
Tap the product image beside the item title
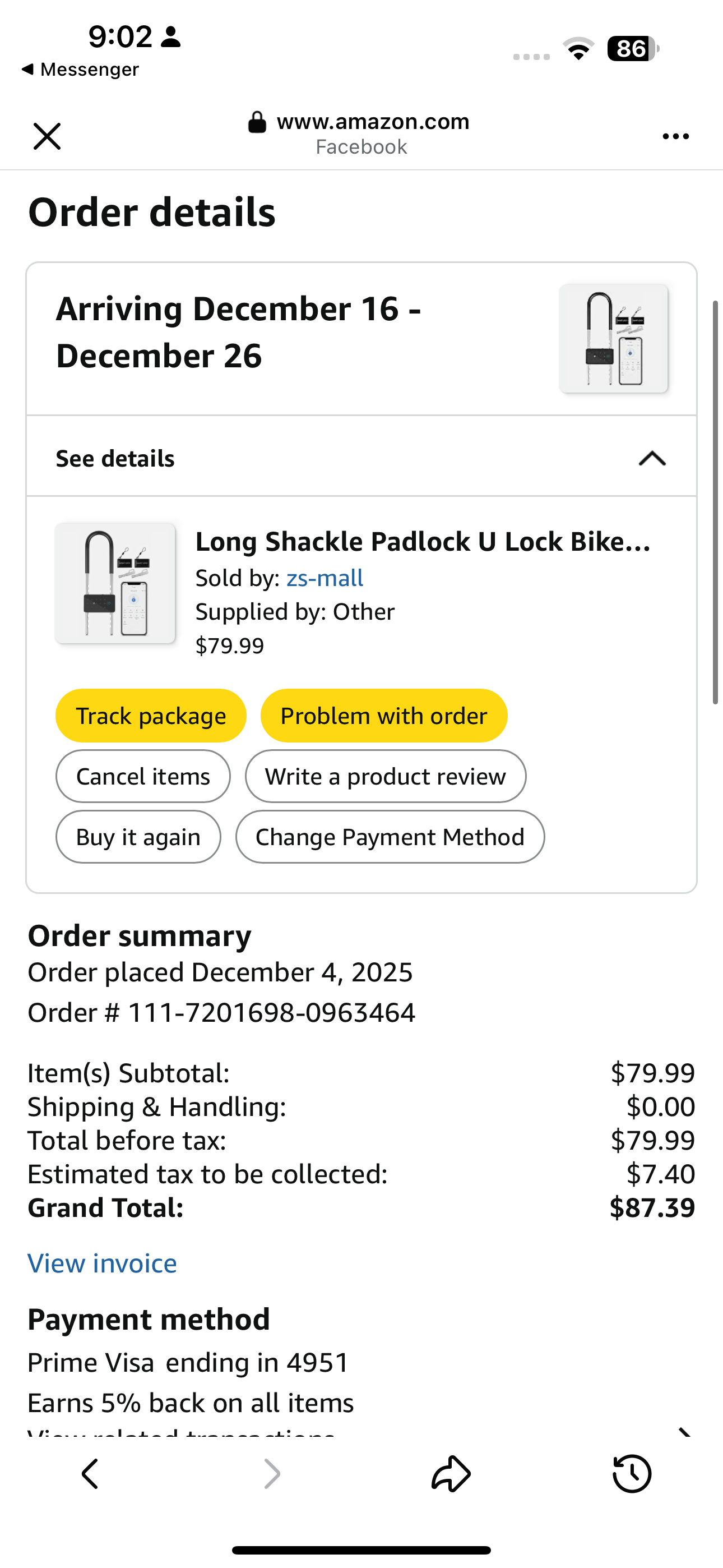115,583
